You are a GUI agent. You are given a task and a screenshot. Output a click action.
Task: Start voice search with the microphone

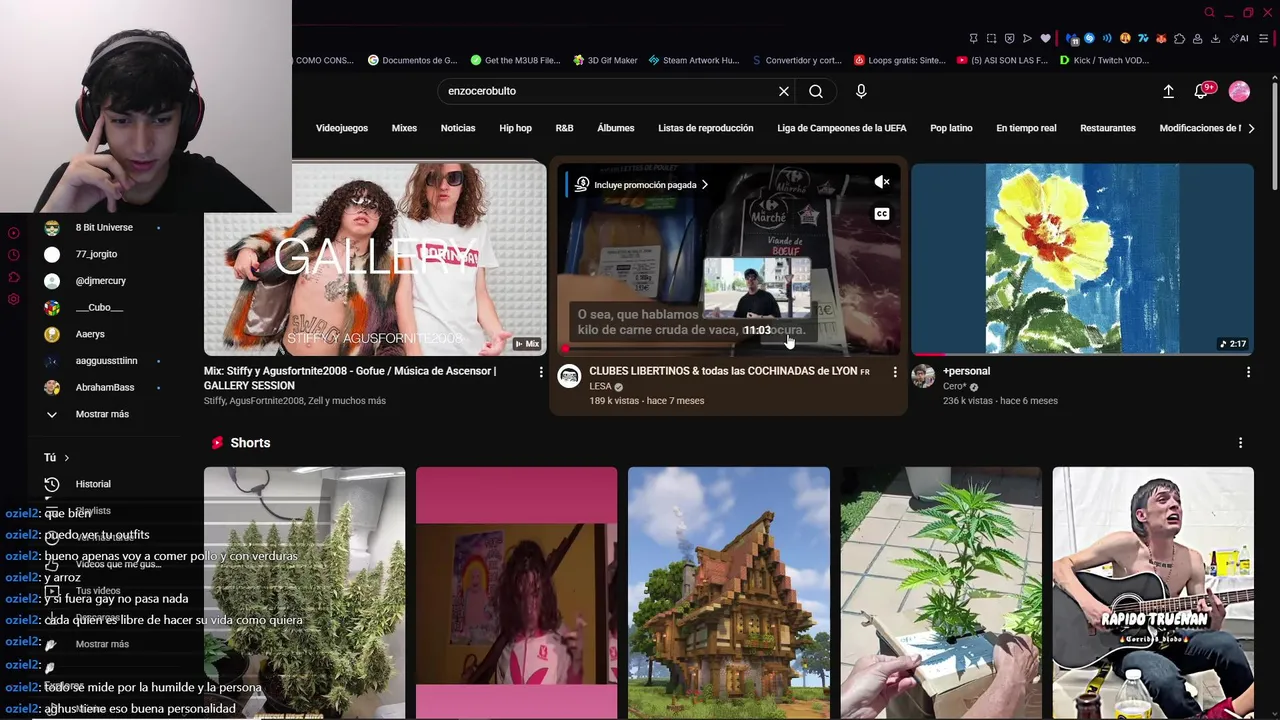(x=861, y=91)
